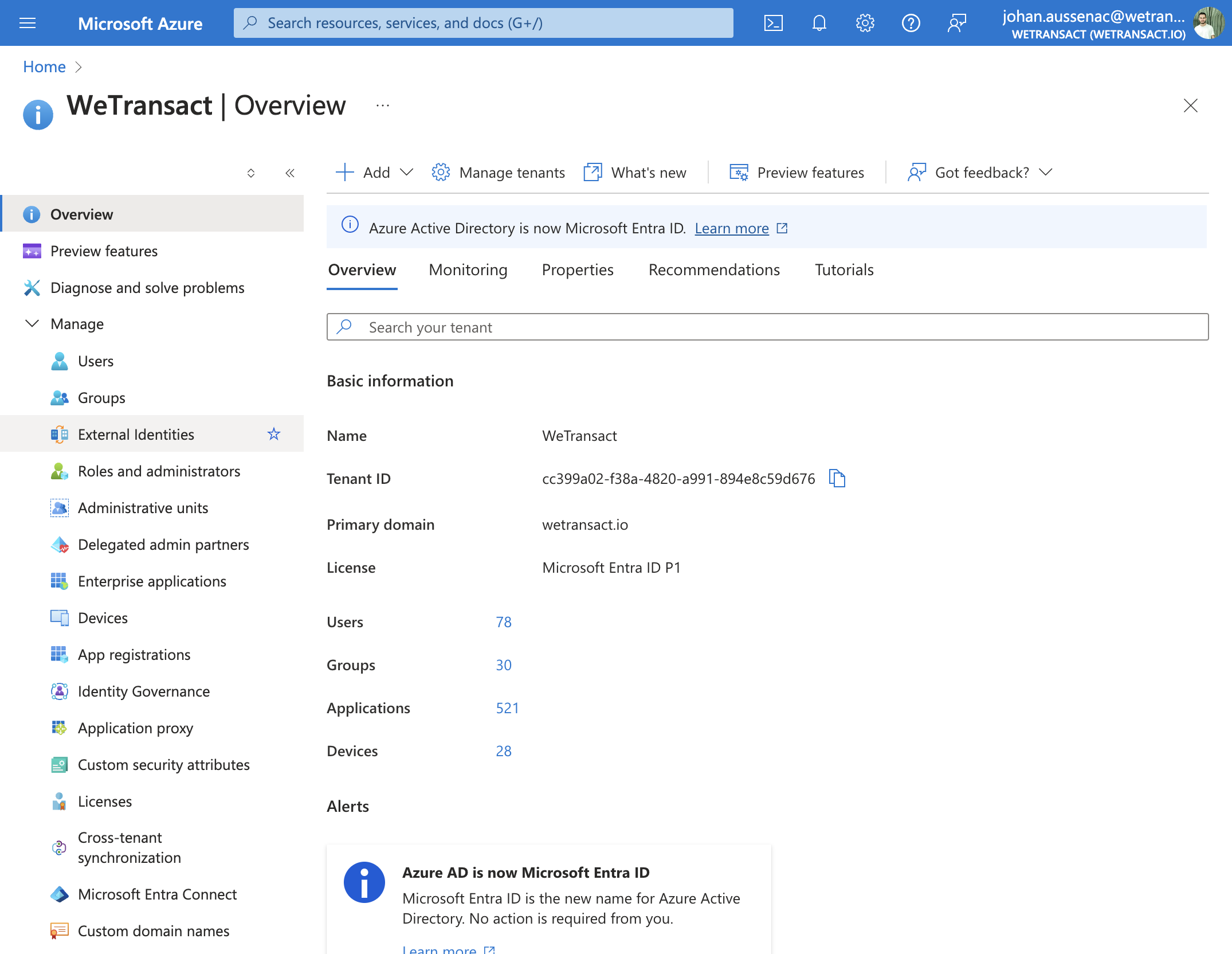1232x954 pixels.
Task: Copy the Tenant ID to clipboard
Action: click(x=837, y=478)
